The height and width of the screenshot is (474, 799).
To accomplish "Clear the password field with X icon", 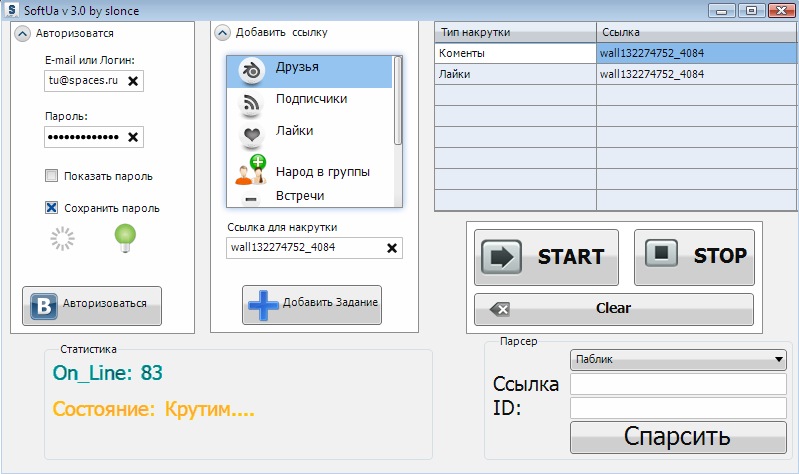I will click(x=133, y=137).
